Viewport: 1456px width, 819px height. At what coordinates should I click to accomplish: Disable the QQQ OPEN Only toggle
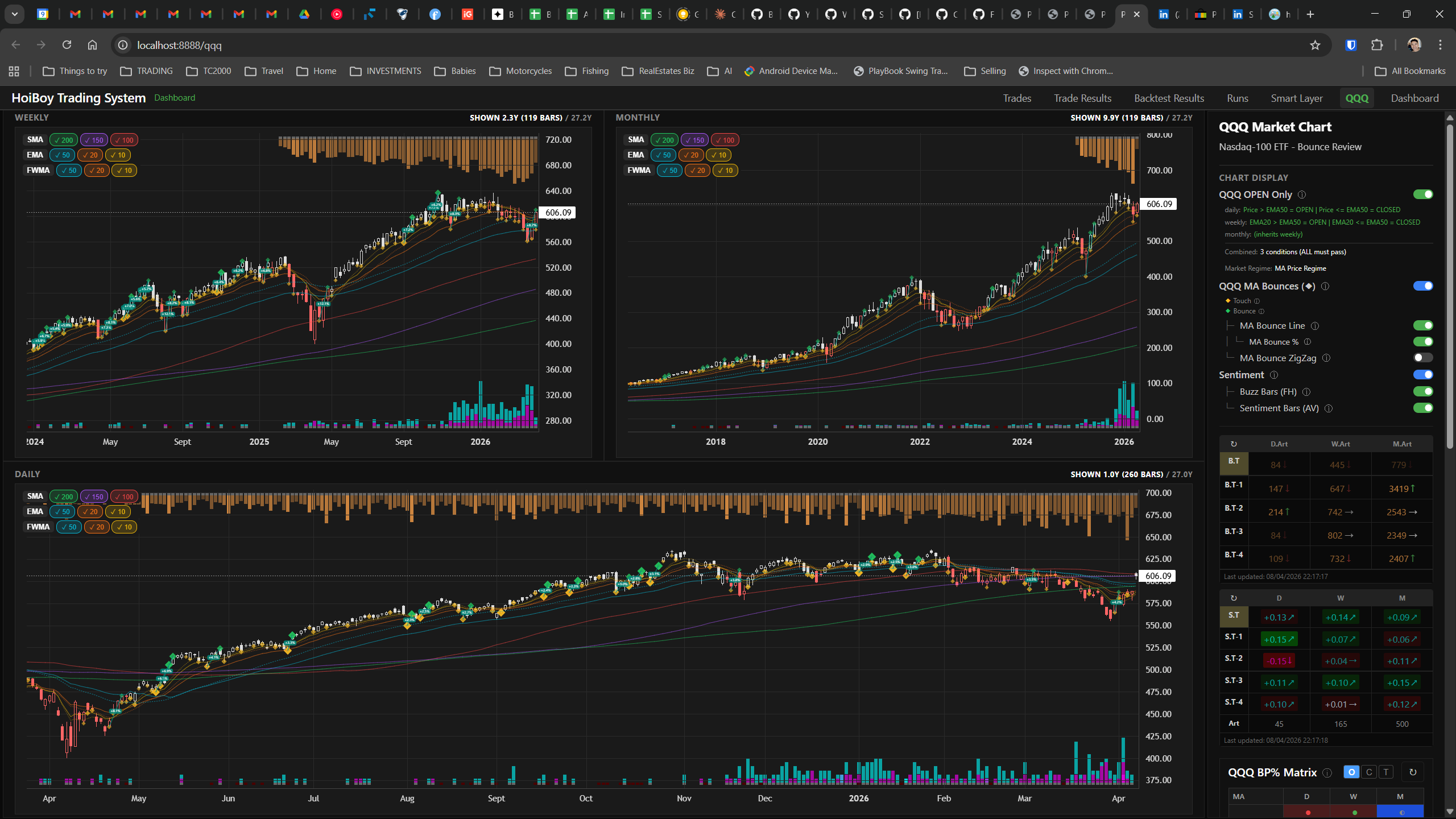point(1423,195)
